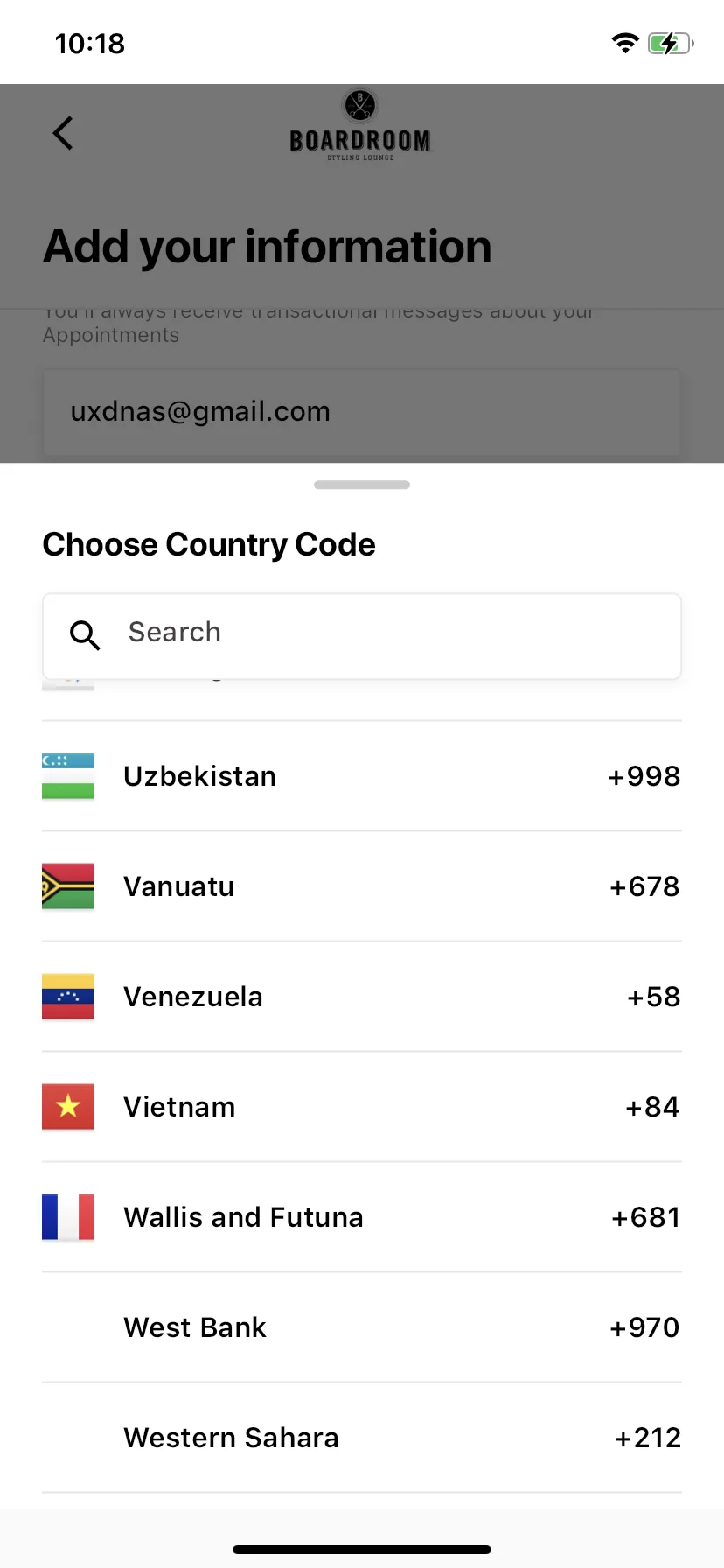Image resolution: width=724 pixels, height=1568 pixels.
Task: Pick the +84 country code
Action: coord(652,1107)
